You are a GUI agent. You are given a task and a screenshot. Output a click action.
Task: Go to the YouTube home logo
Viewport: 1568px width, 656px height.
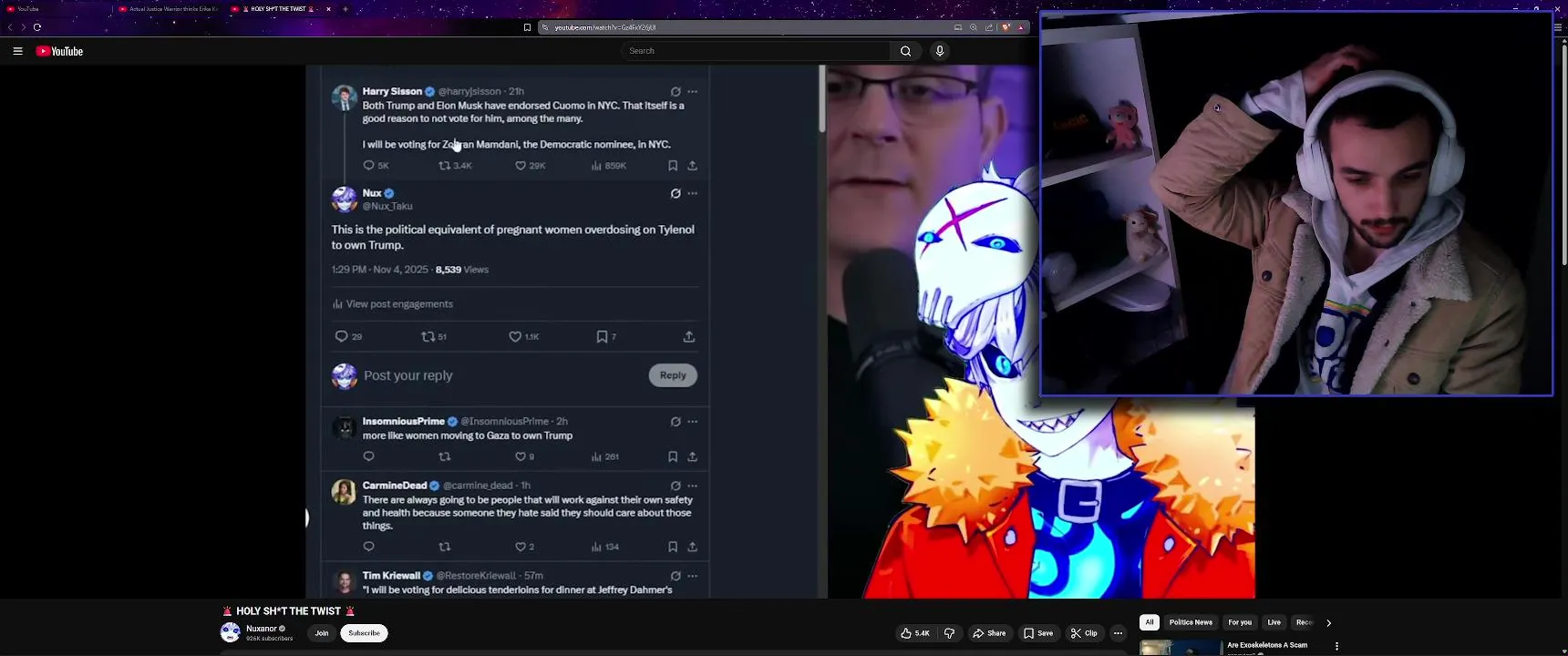pos(59,52)
